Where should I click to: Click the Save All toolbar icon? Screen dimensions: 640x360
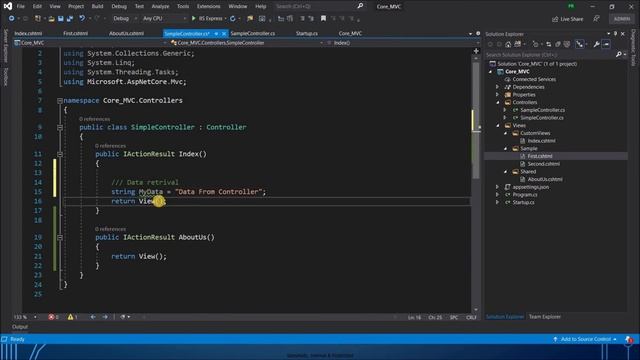tap(70, 19)
